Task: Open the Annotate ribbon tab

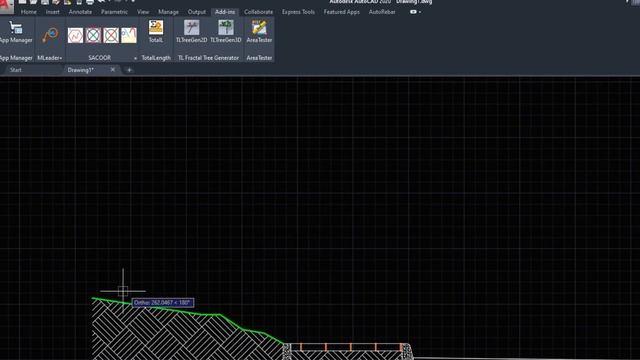Action: tap(80, 12)
